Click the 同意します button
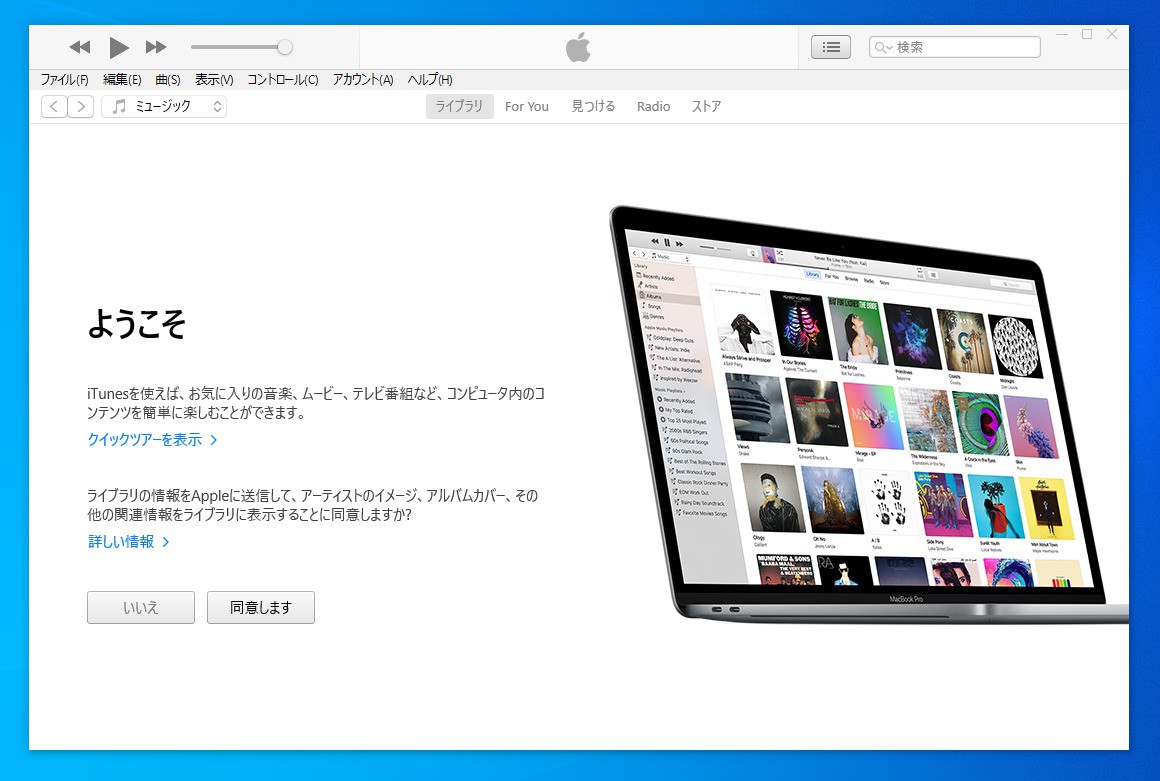The width and height of the screenshot is (1160, 781). [260, 607]
